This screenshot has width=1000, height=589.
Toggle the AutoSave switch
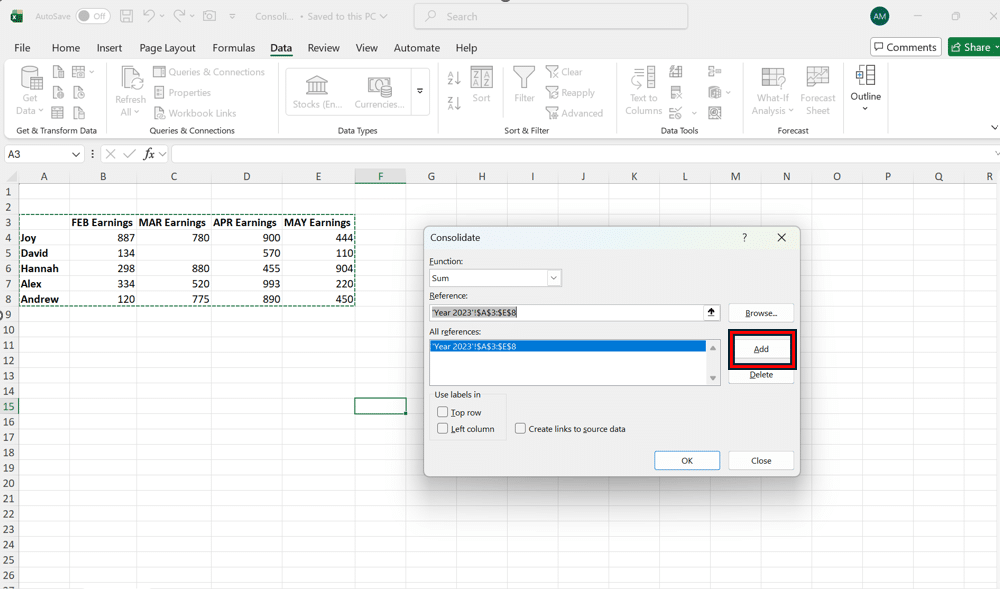click(93, 16)
